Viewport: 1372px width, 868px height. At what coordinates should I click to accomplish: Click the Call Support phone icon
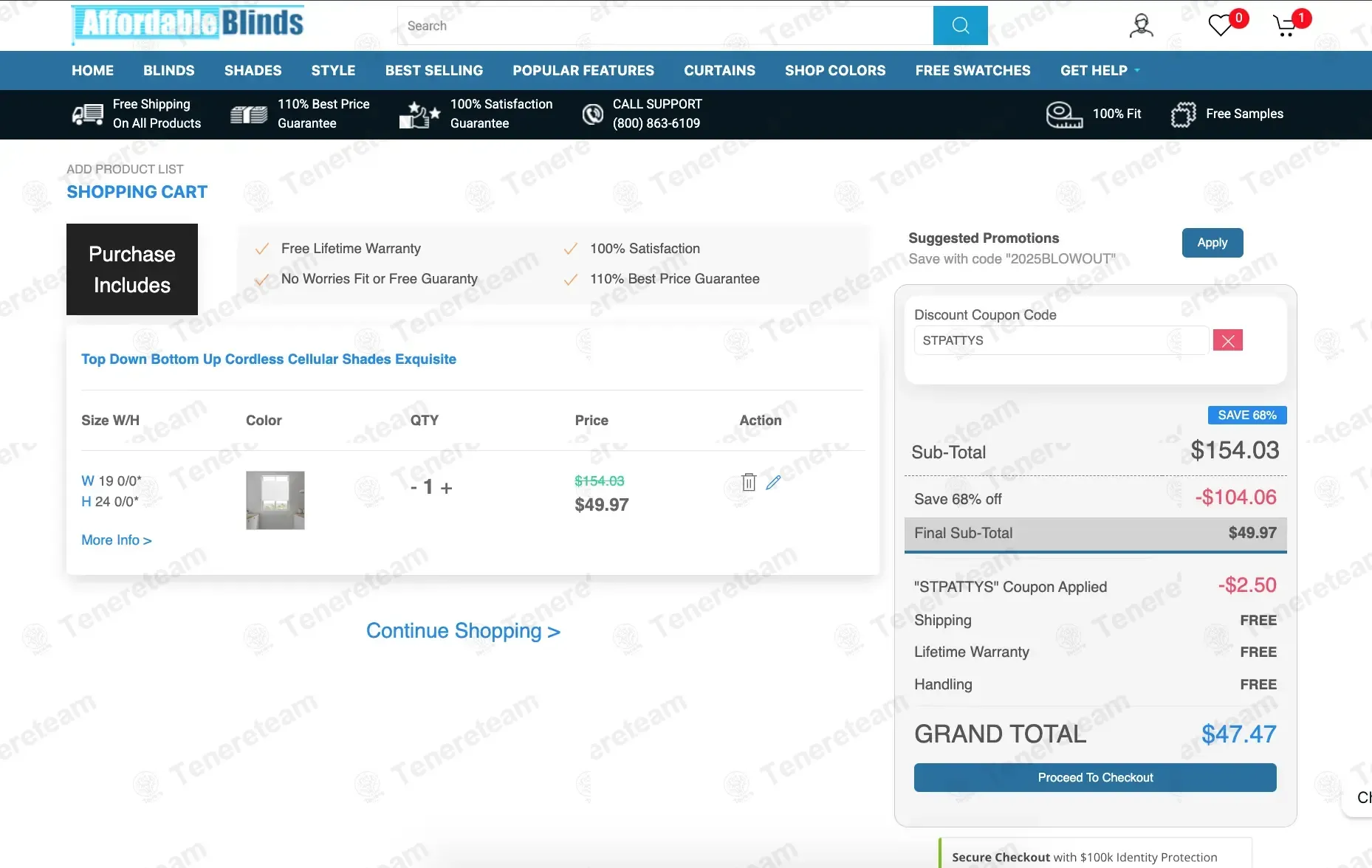tap(592, 114)
